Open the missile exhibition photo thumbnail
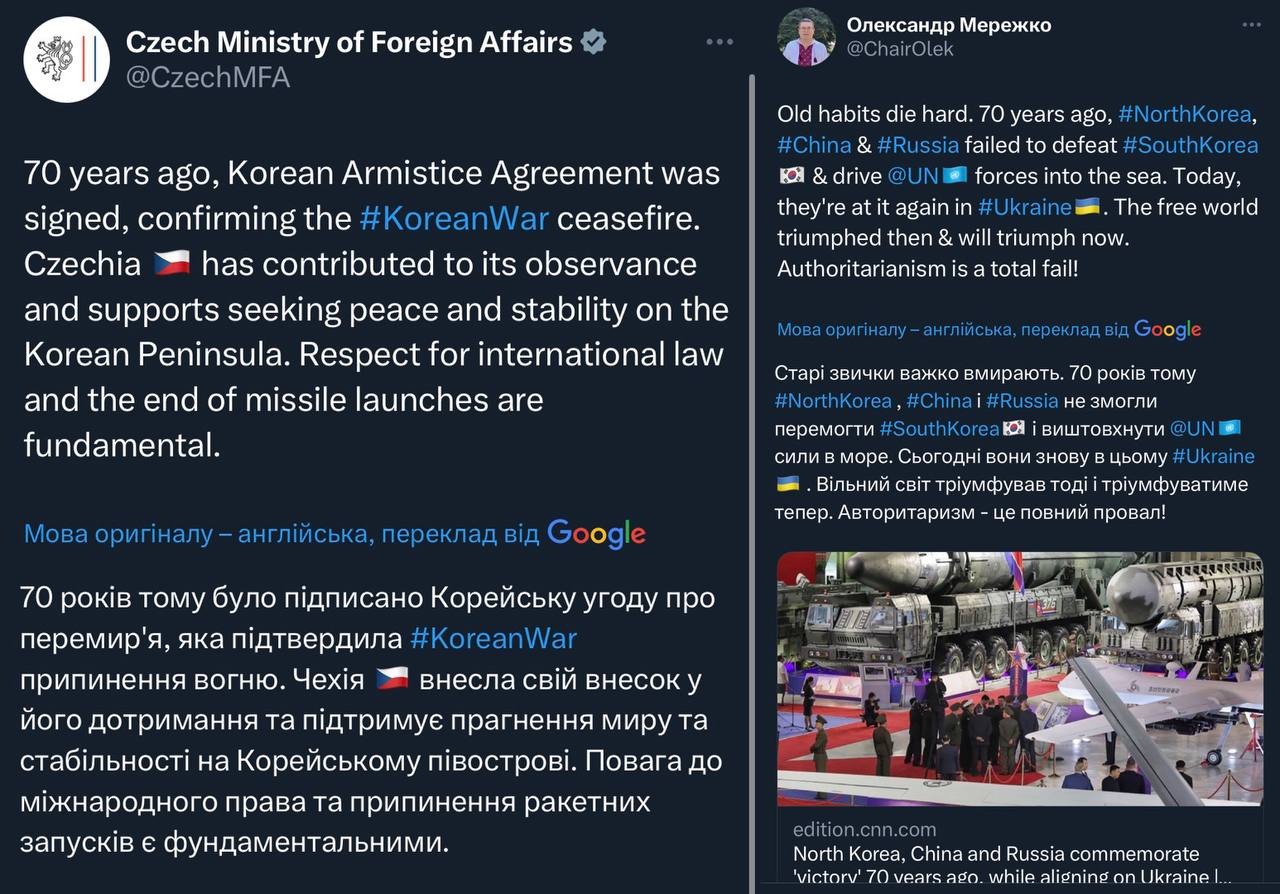 [1019, 678]
